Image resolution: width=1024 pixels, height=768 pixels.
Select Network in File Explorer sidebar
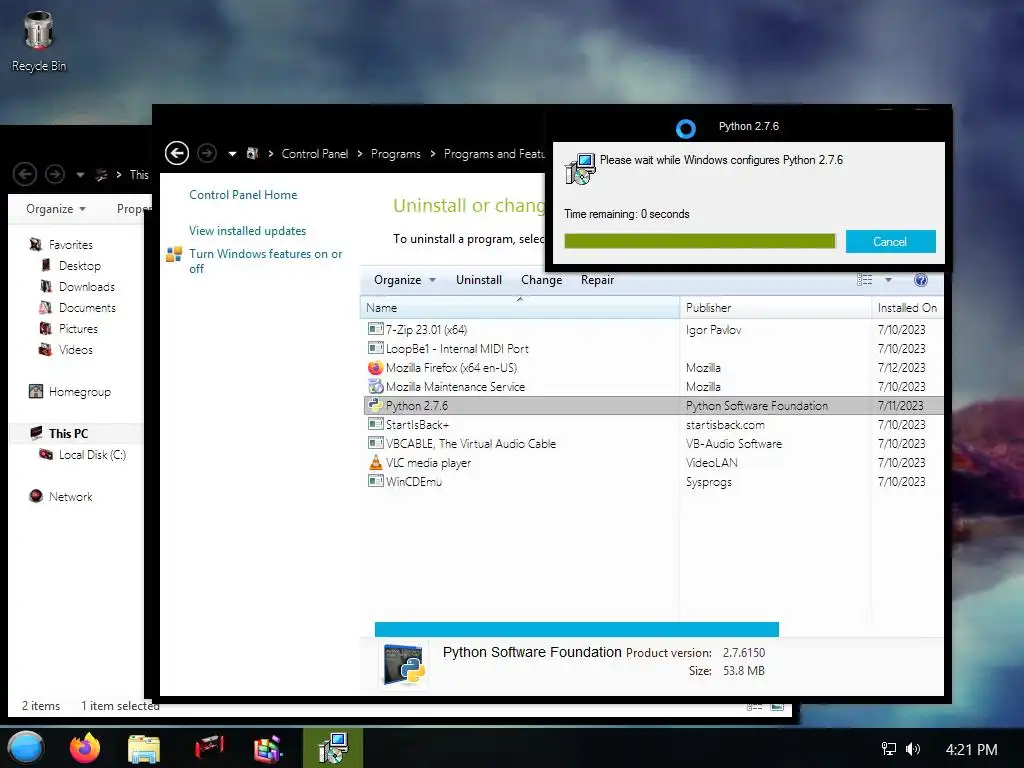(x=71, y=497)
